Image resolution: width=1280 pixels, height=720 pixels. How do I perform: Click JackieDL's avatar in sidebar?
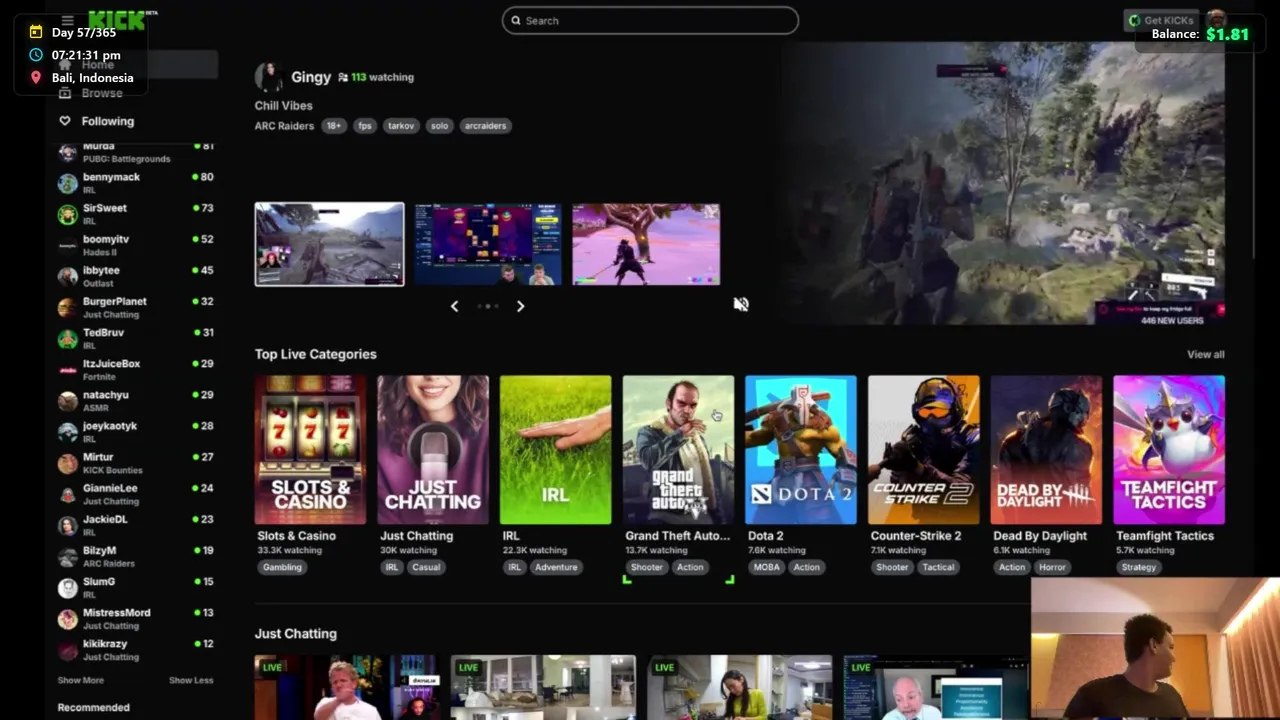(x=67, y=525)
